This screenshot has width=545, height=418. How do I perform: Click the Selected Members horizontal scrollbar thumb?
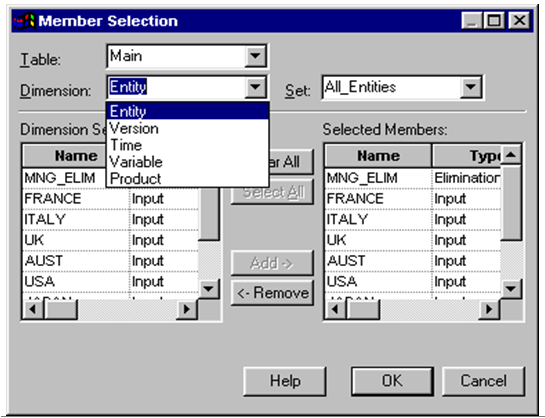(362, 309)
